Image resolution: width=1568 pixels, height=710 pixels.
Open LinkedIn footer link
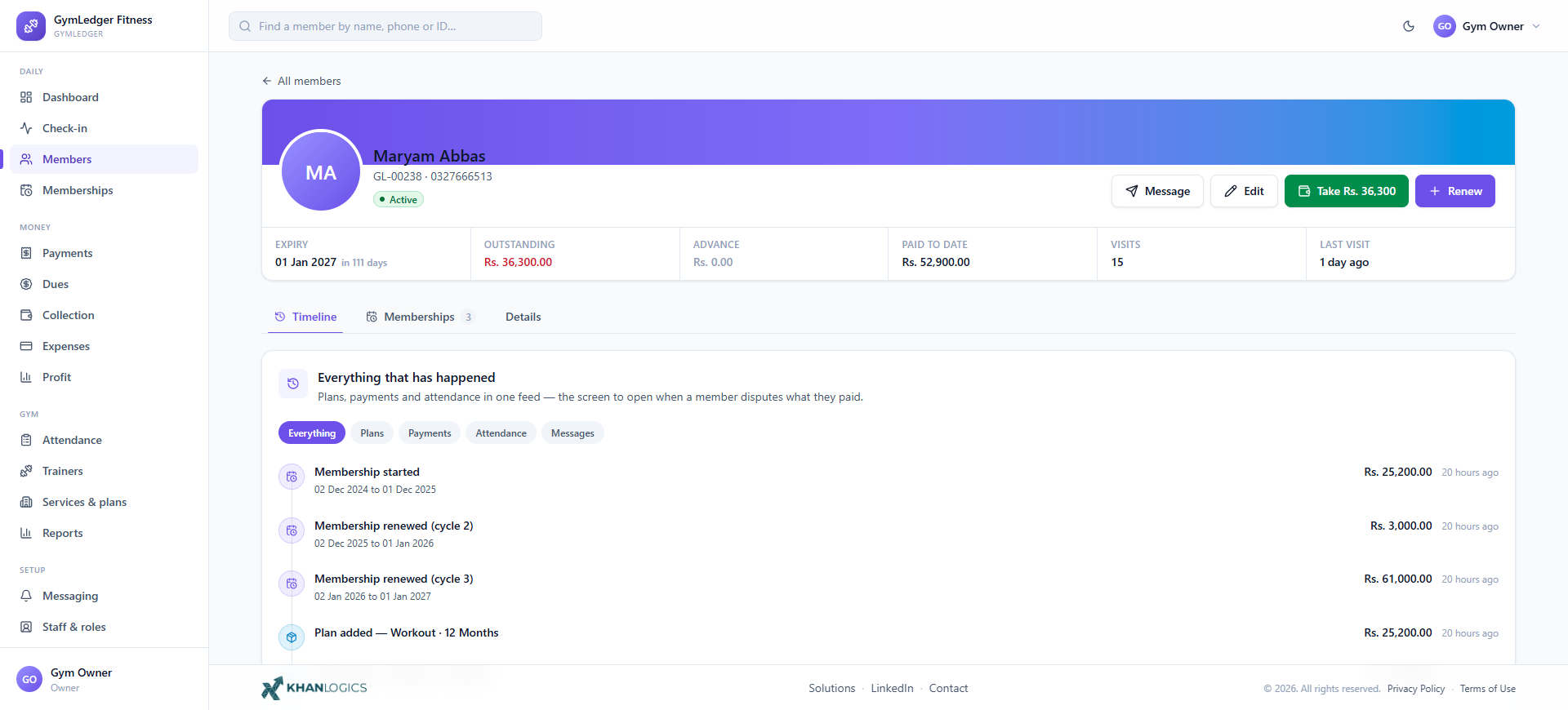[892, 688]
